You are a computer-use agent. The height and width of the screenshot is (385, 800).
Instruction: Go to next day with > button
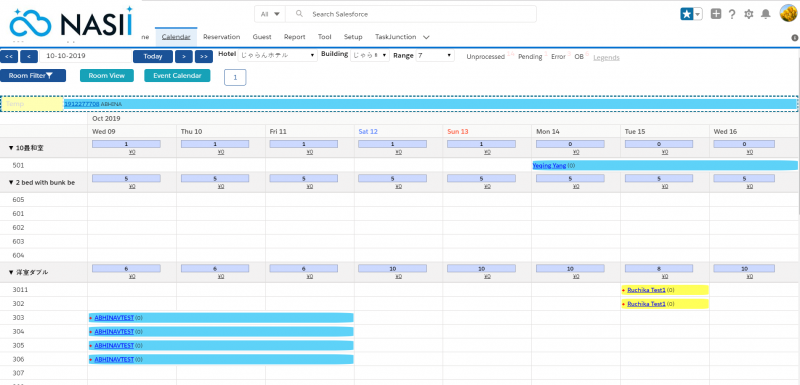pos(184,56)
